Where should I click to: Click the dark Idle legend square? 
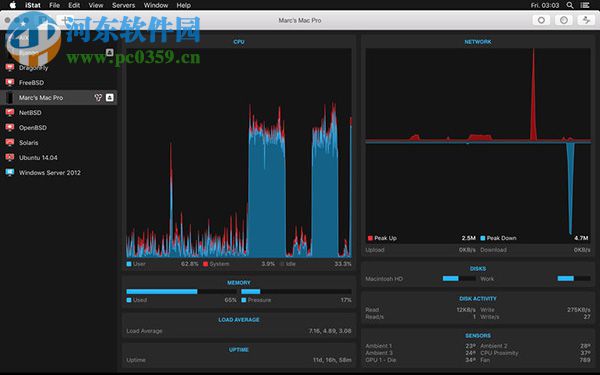coord(282,264)
